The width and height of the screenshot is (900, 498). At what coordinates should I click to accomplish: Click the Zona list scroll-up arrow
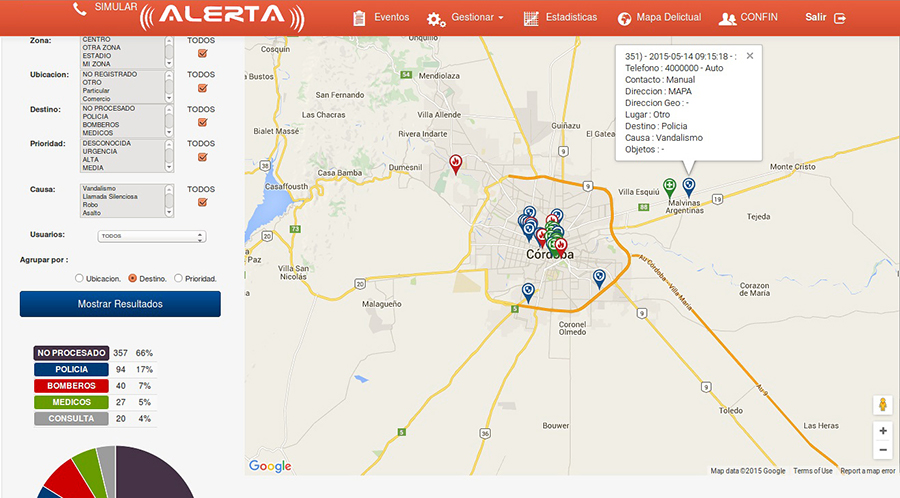pyautogui.click(x=169, y=41)
